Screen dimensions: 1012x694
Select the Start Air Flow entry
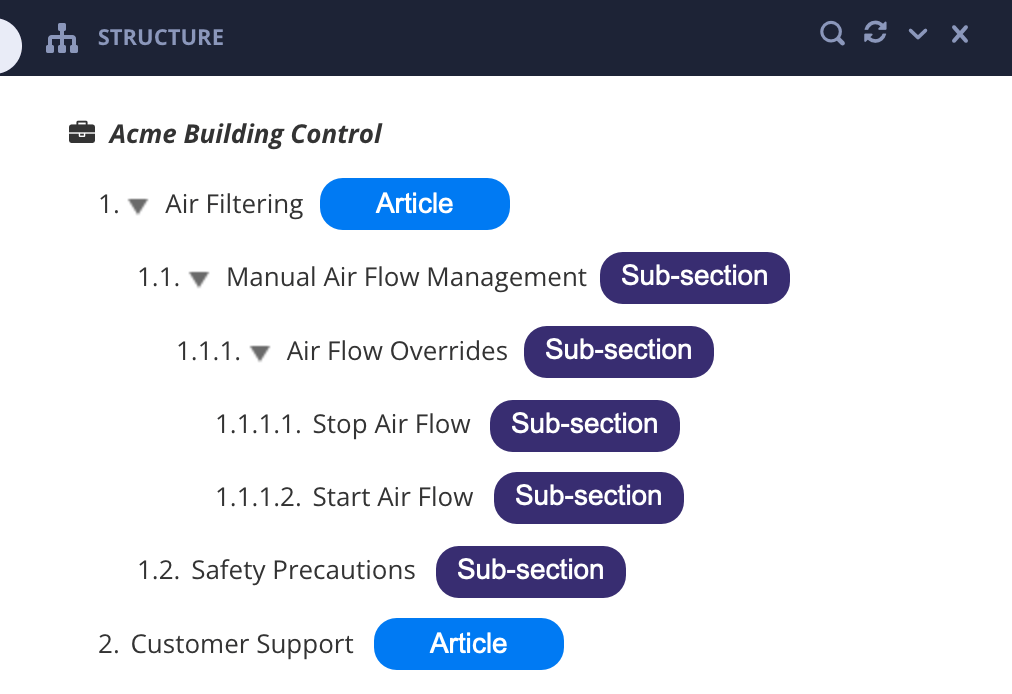tap(393, 497)
